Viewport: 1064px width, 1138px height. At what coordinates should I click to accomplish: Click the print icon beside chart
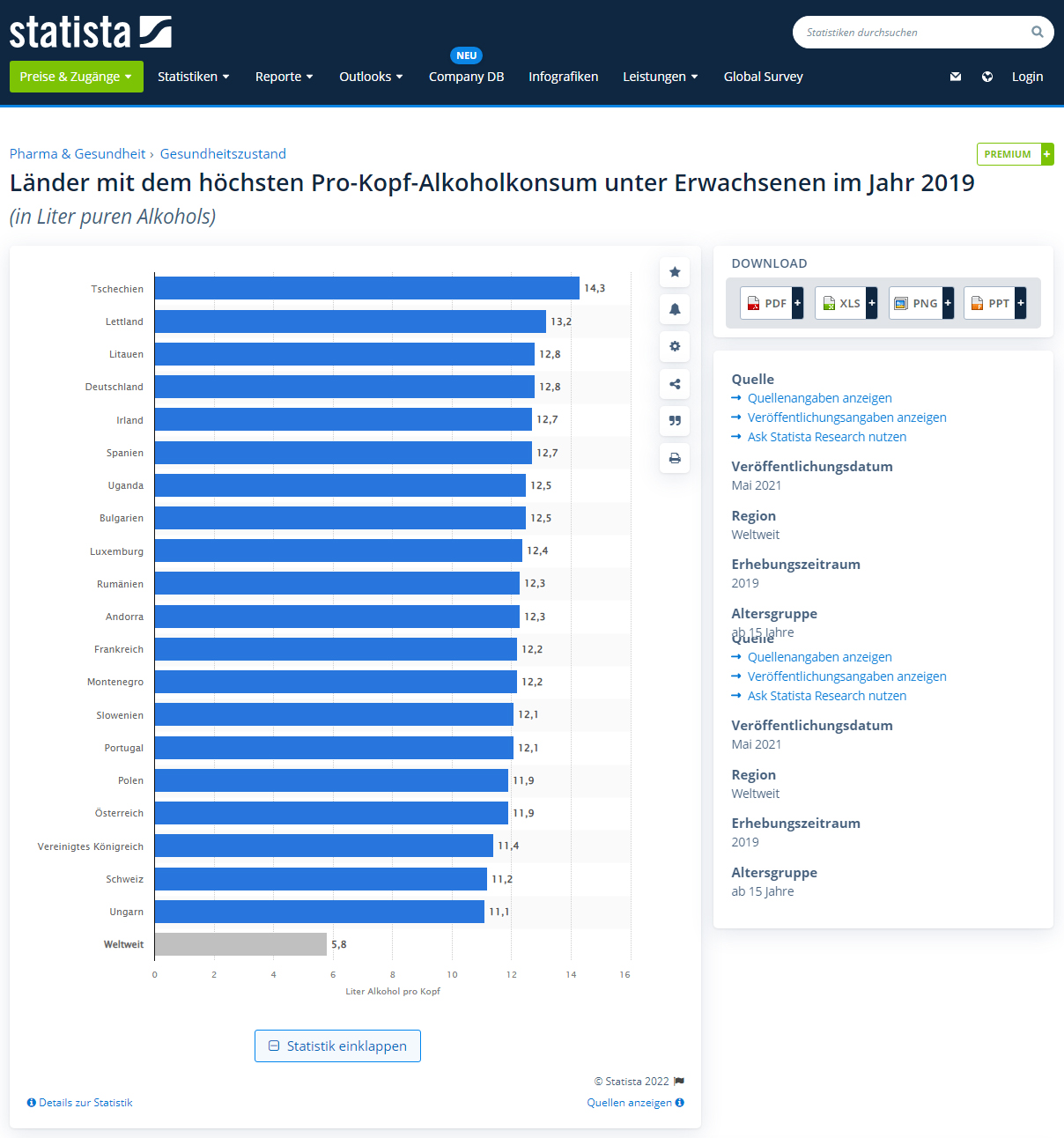[675, 458]
